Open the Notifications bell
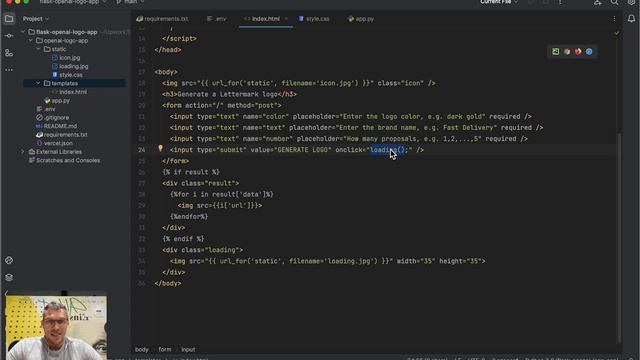The width and height of the screenshot is (640, 360). (631, 19)
